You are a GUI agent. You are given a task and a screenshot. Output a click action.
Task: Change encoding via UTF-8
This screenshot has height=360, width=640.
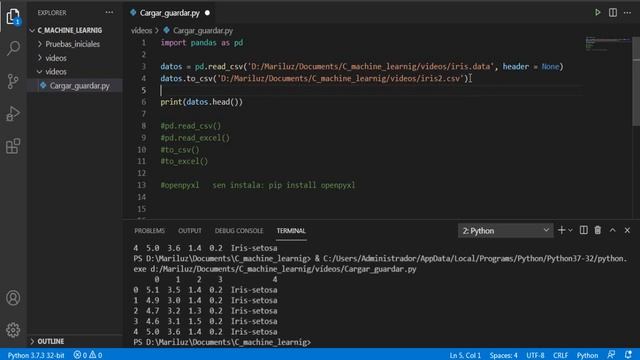(x=535, y=355)
